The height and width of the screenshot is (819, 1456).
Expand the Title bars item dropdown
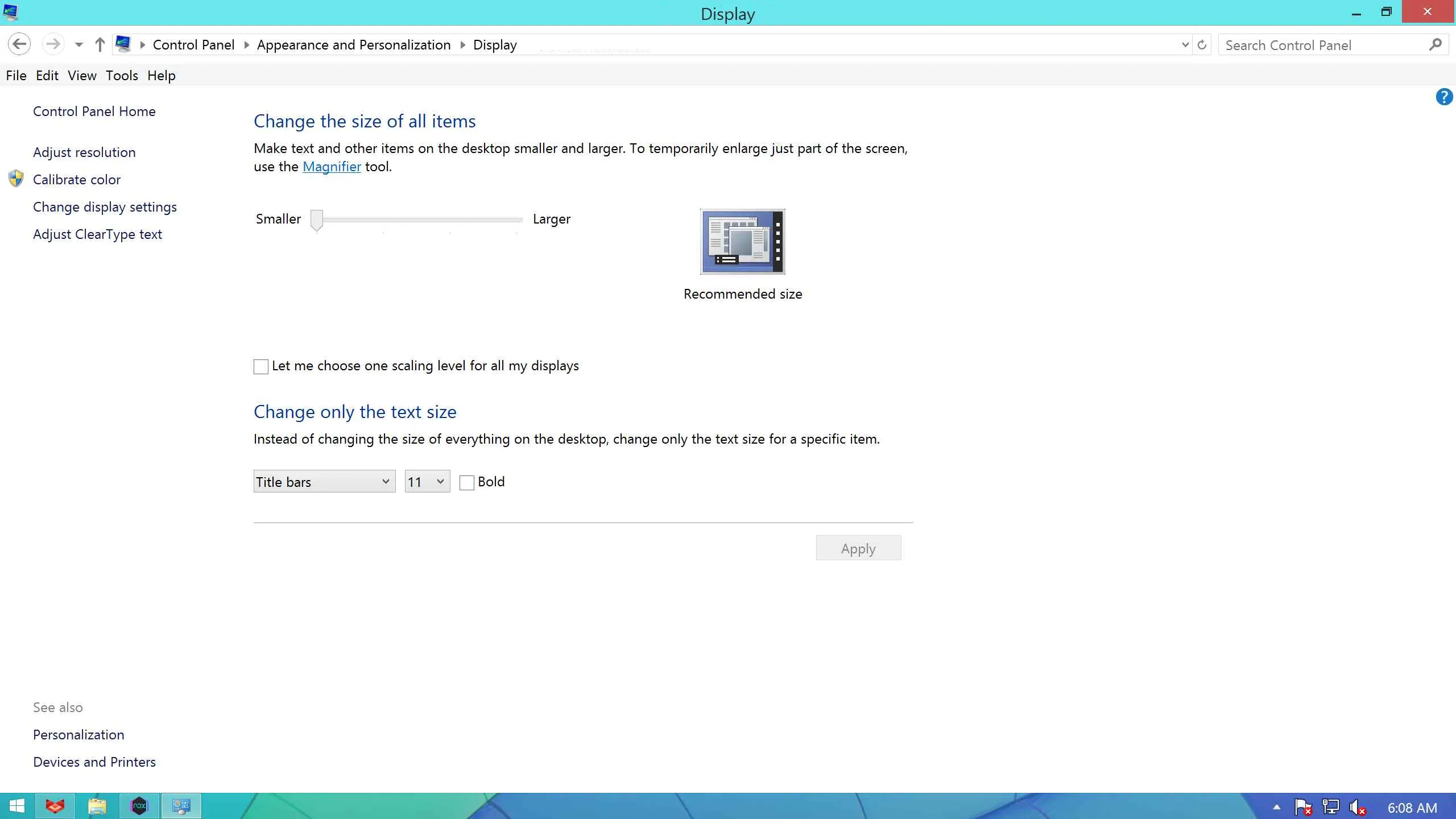coord(324,482)
